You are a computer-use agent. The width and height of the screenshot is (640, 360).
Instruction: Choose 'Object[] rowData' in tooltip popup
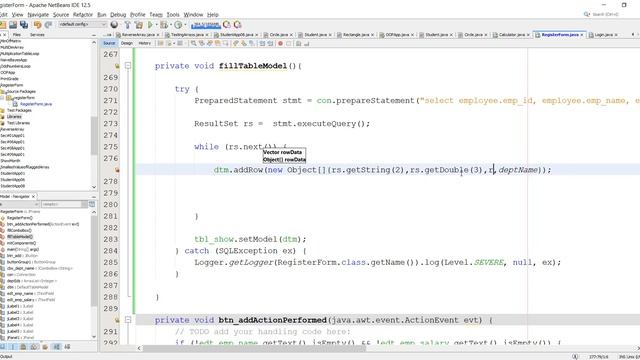[284, 160]
